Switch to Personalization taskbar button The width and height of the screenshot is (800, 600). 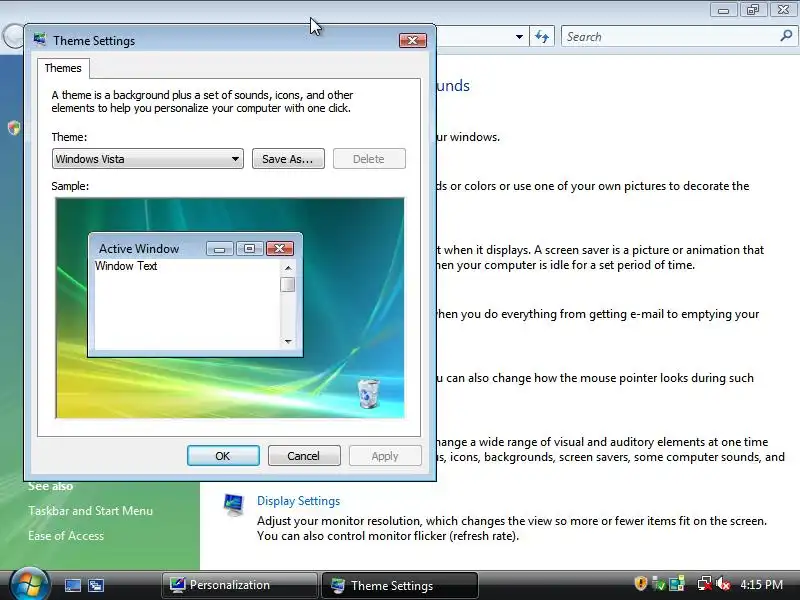(x=239, y=585)
